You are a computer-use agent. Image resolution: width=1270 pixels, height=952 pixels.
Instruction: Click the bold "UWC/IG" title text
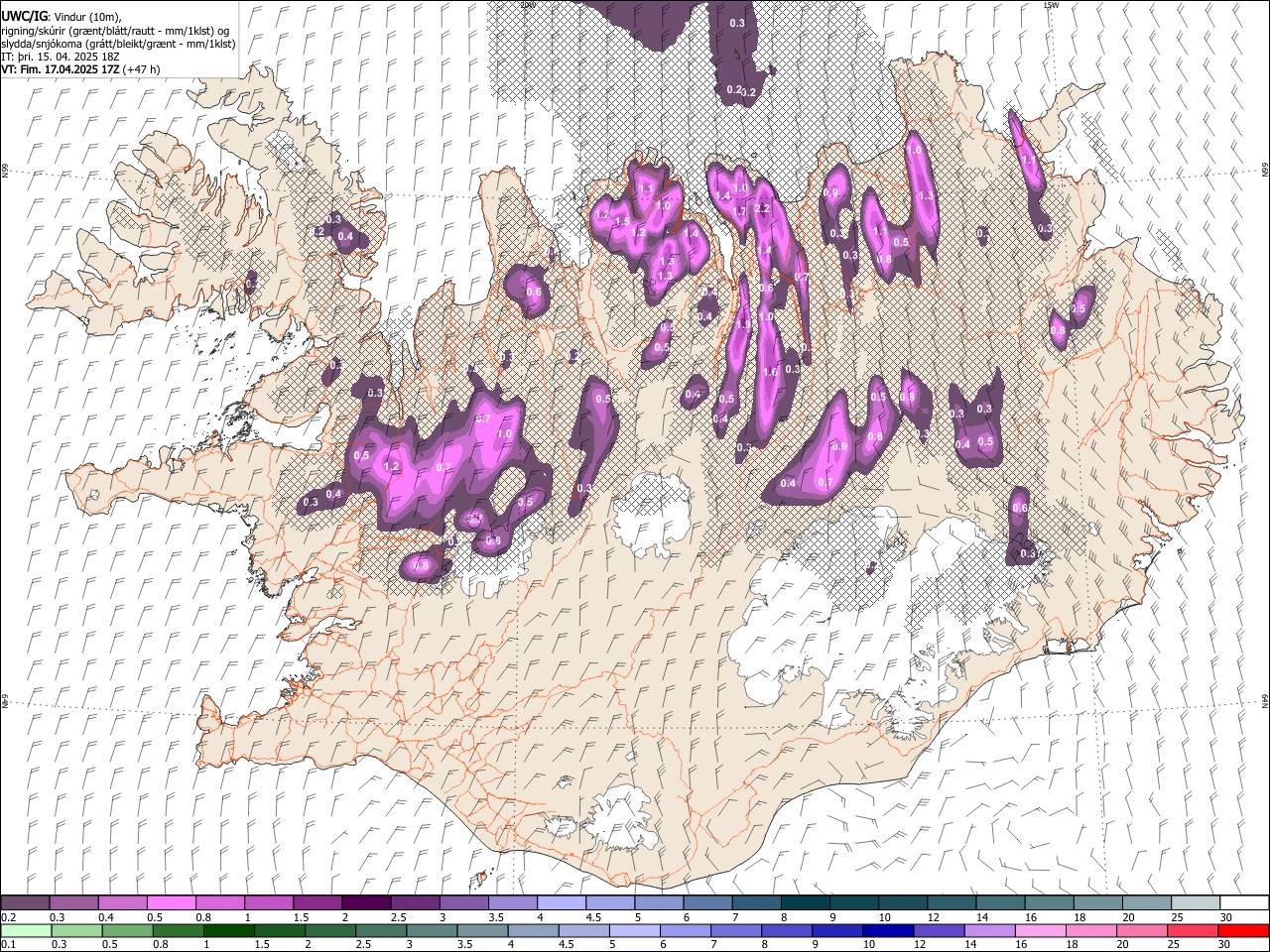(x=24, y=17)
